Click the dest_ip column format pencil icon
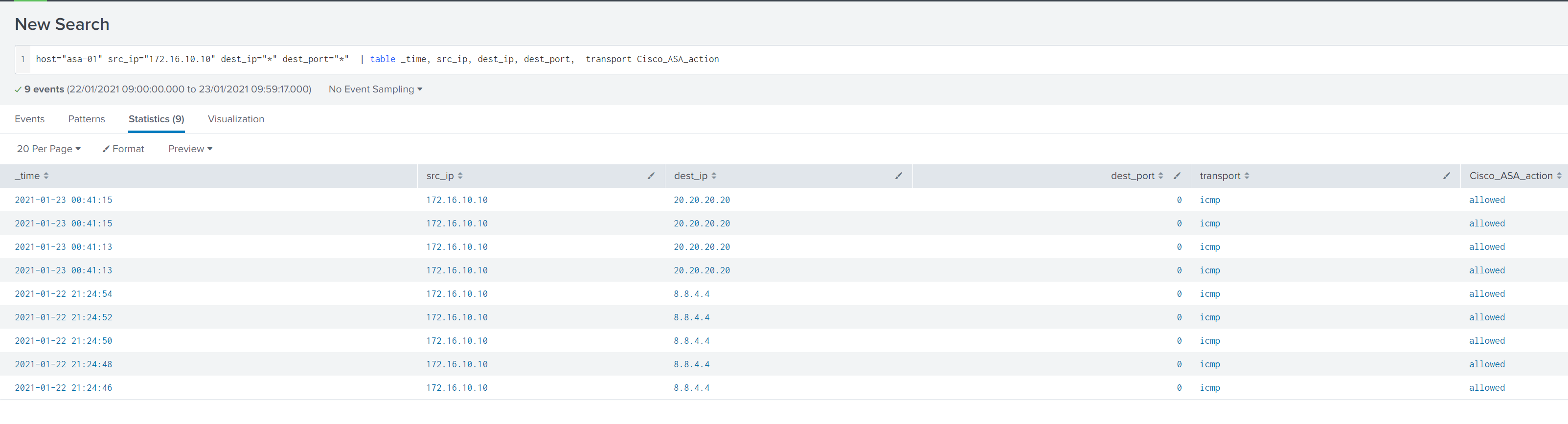The image size is (1568, 424). pyautogui.click(x=898, y=176)
